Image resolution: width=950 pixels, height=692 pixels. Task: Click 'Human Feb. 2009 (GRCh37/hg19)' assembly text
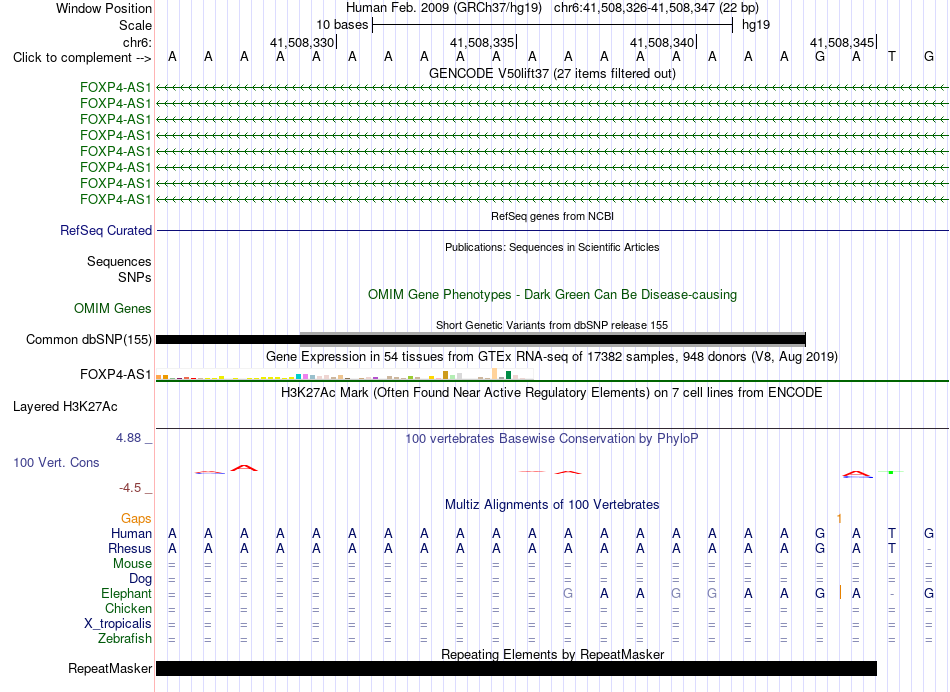pos(443,8)
